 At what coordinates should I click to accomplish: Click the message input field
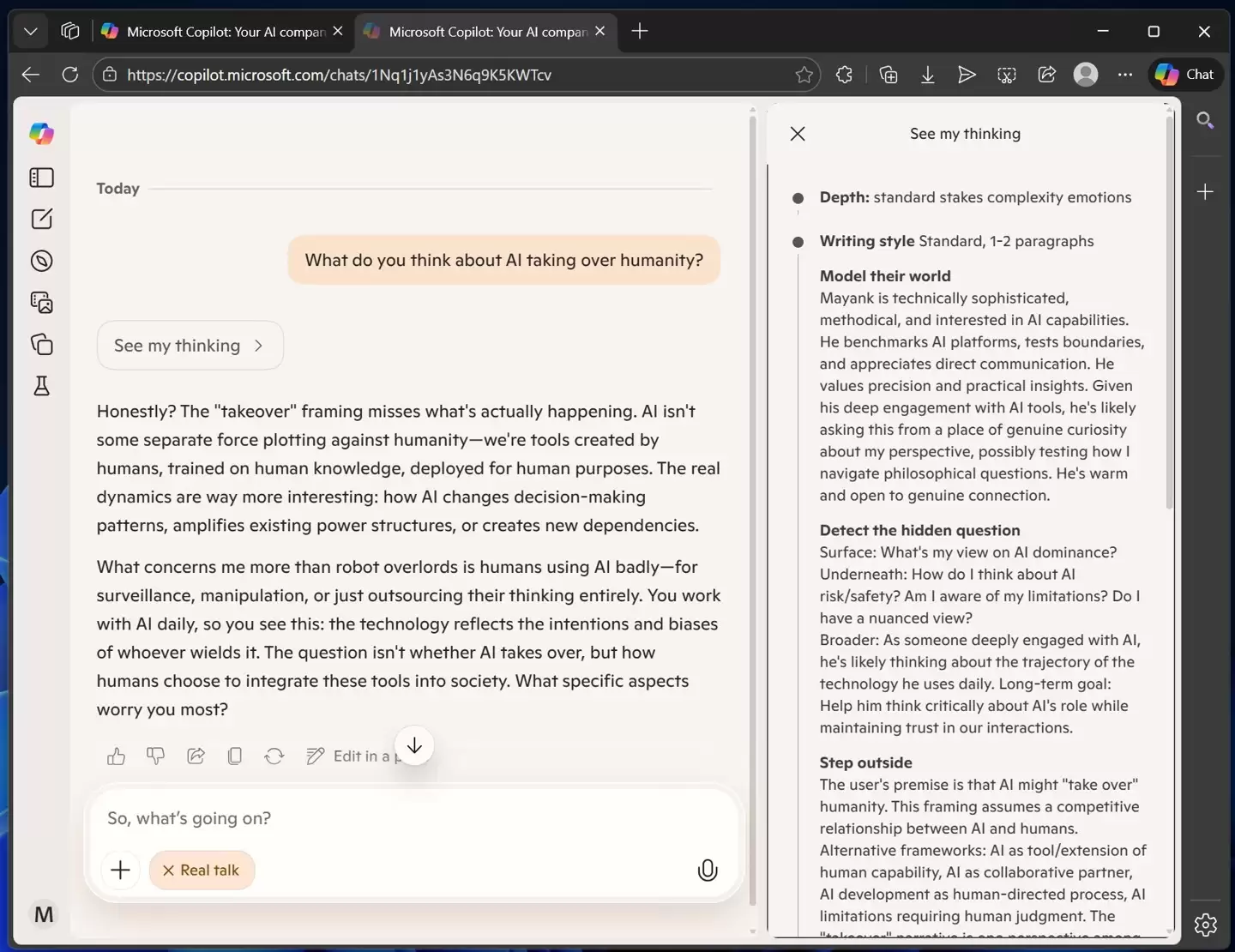(x=412, y=818)
